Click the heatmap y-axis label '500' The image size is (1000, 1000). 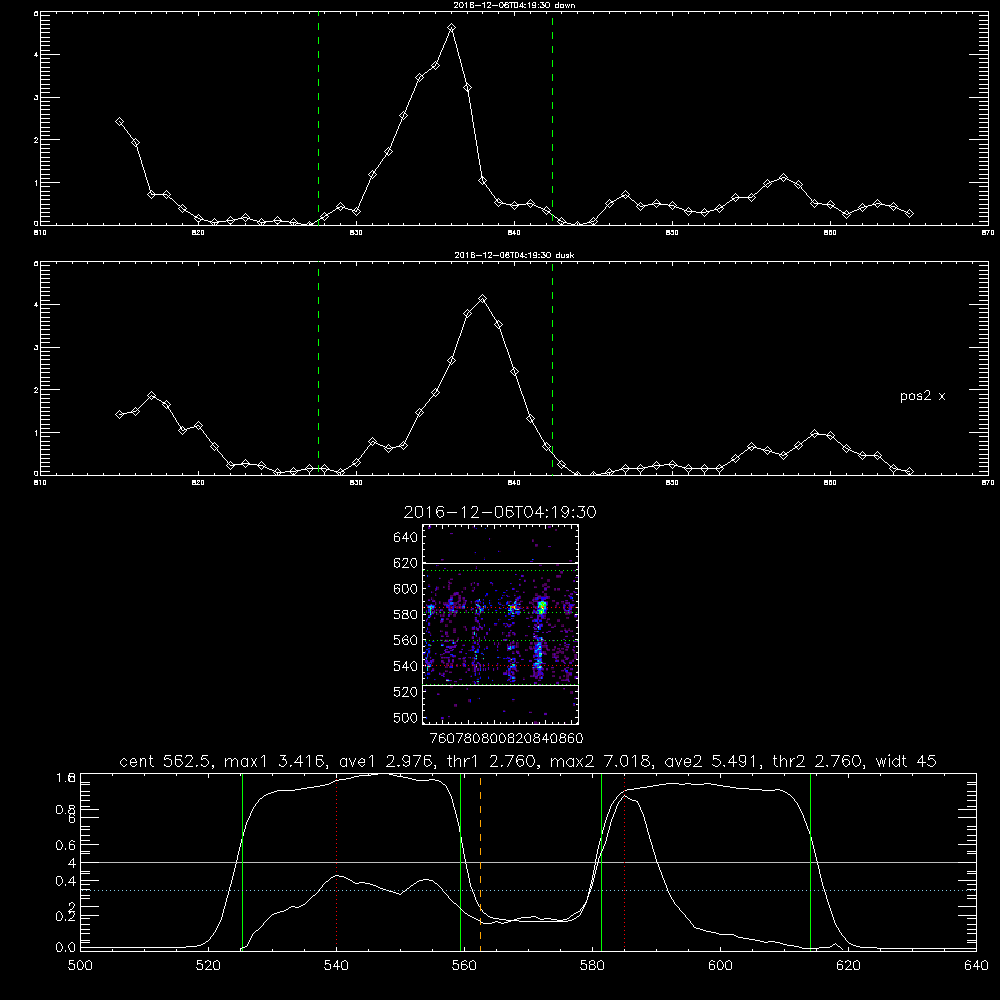tap(406, 717)
